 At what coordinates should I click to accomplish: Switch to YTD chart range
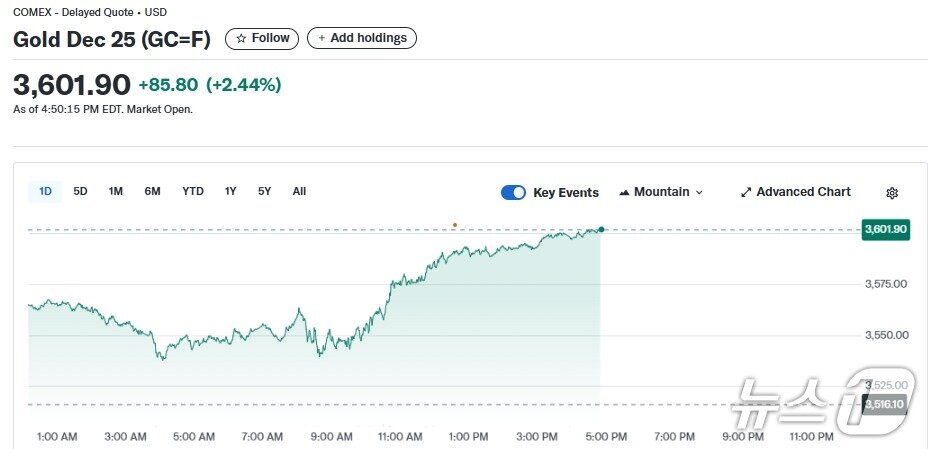(193, 191)
